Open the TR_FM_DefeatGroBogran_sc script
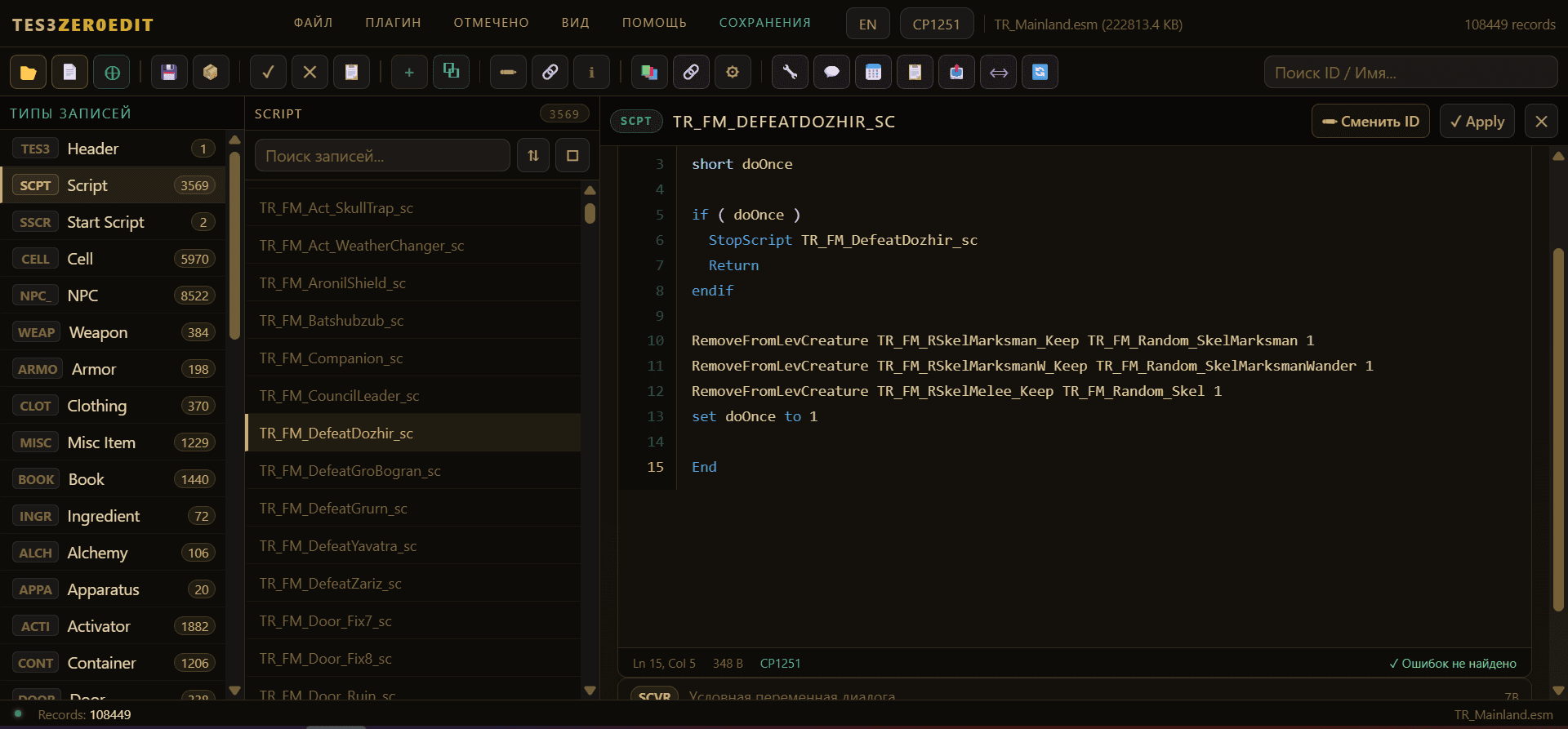The width and height of the screenshot is (1568, 729). click(413, 471)
